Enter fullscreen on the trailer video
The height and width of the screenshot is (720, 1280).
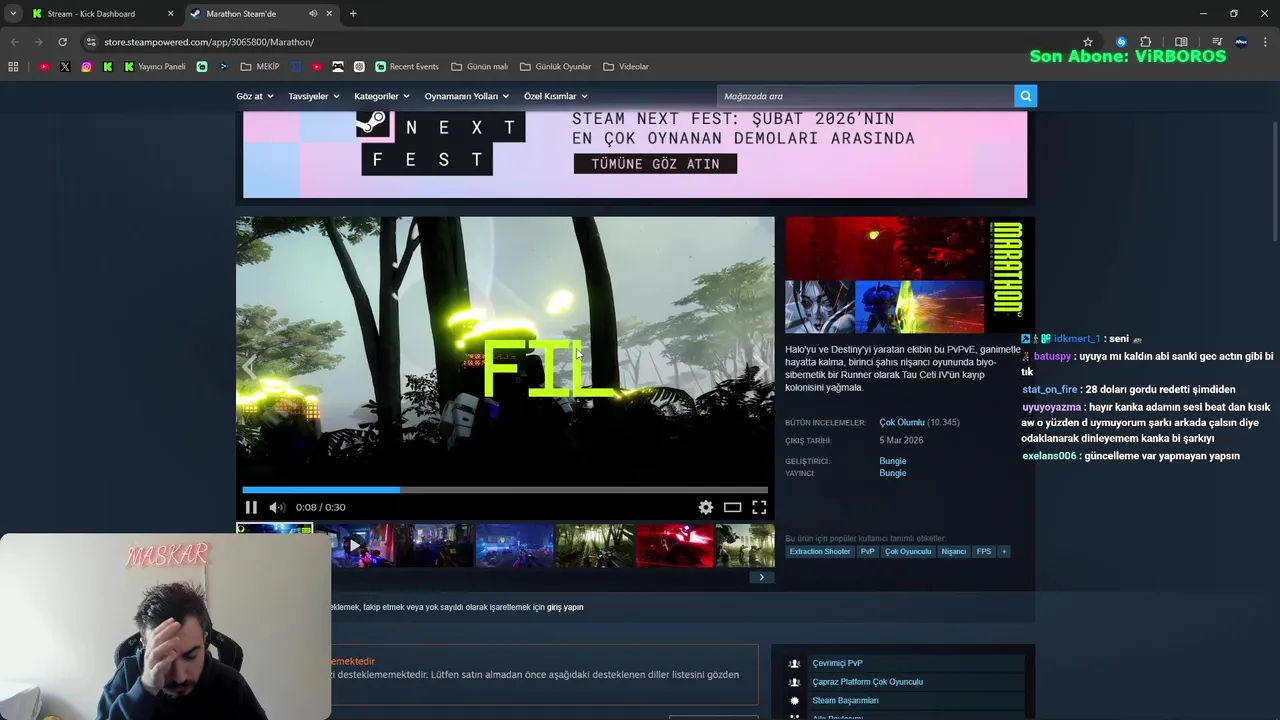759,507
